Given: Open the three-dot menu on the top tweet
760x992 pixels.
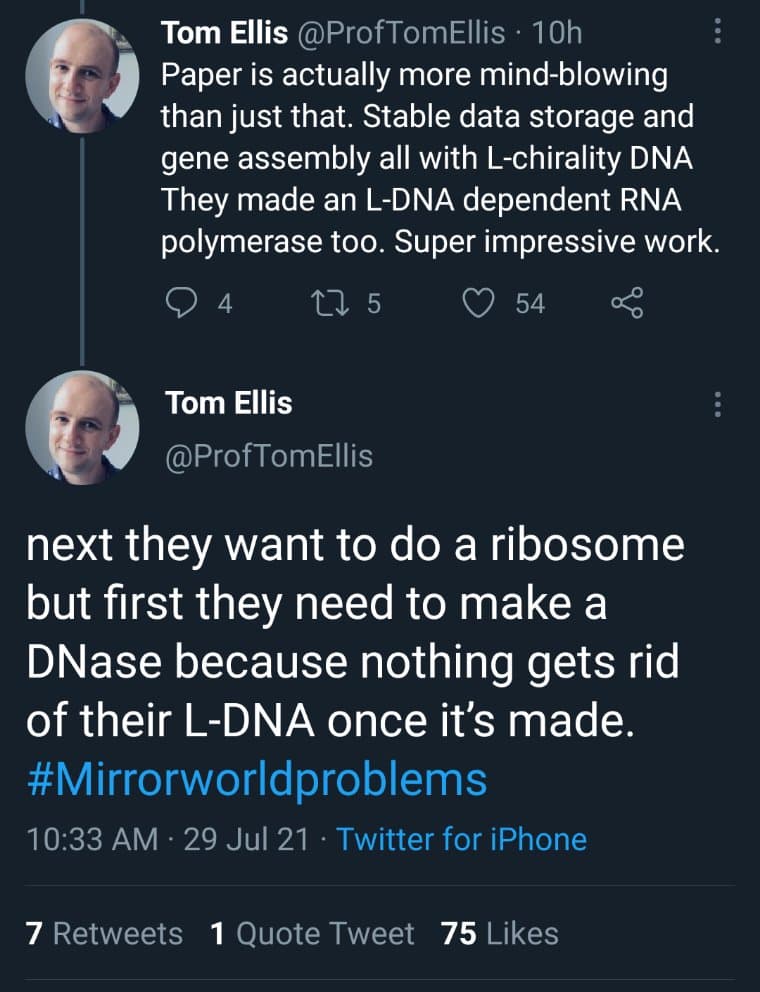Looking at the screenshot, I should (716, 33).
